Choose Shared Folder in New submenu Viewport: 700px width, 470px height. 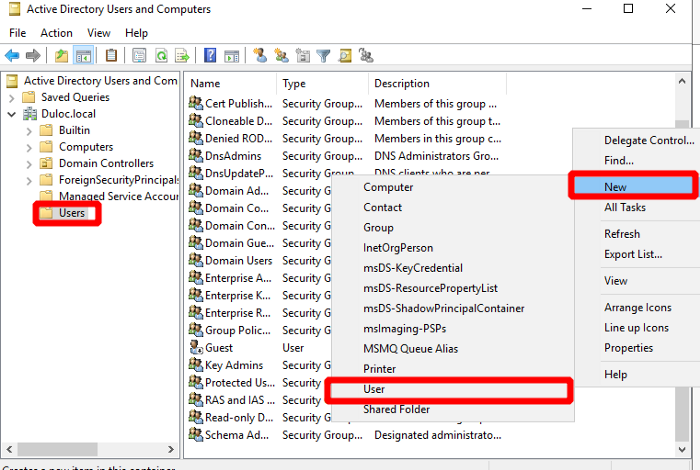(x=396, y=409)
